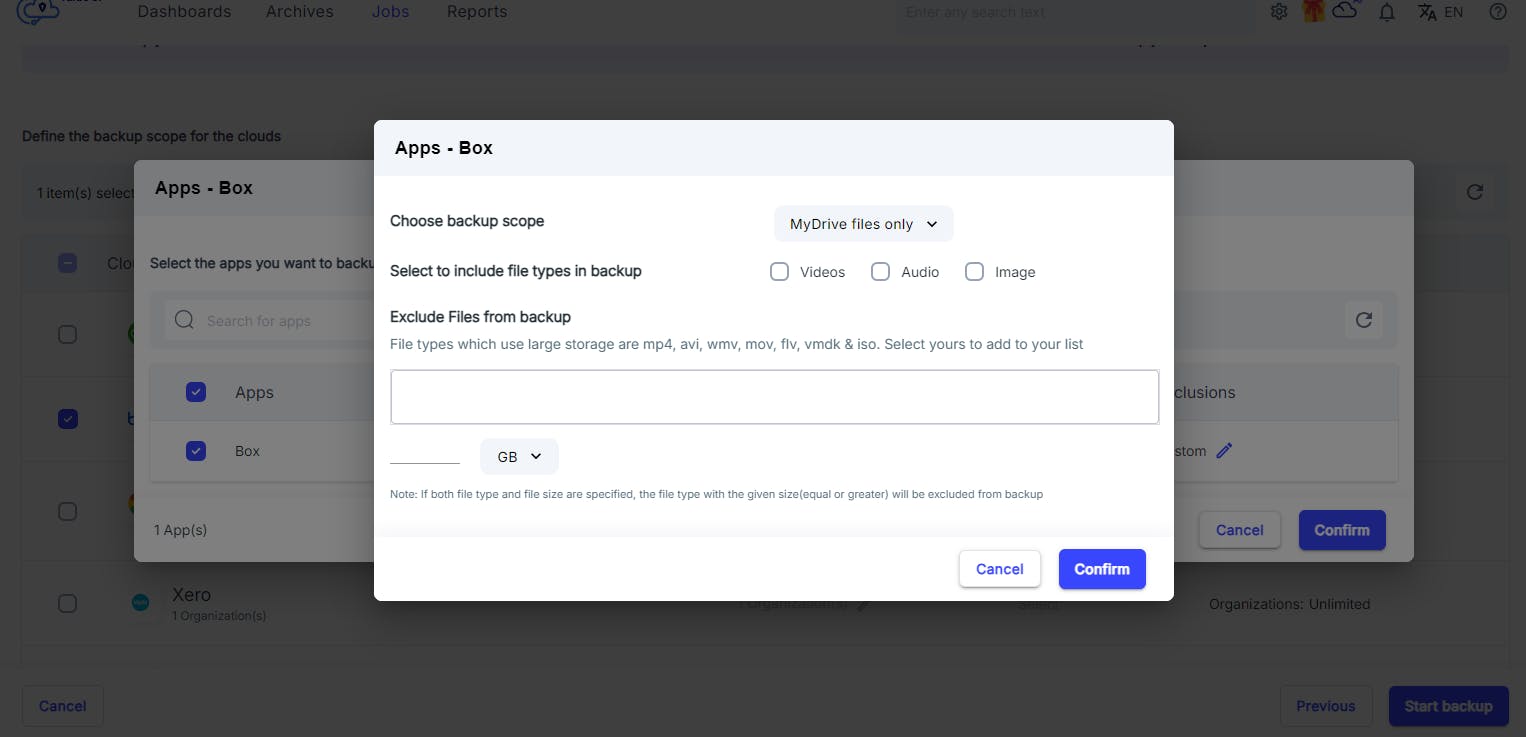
Task: Click the Xero logo icon in the background list
Action: point(141,603)
